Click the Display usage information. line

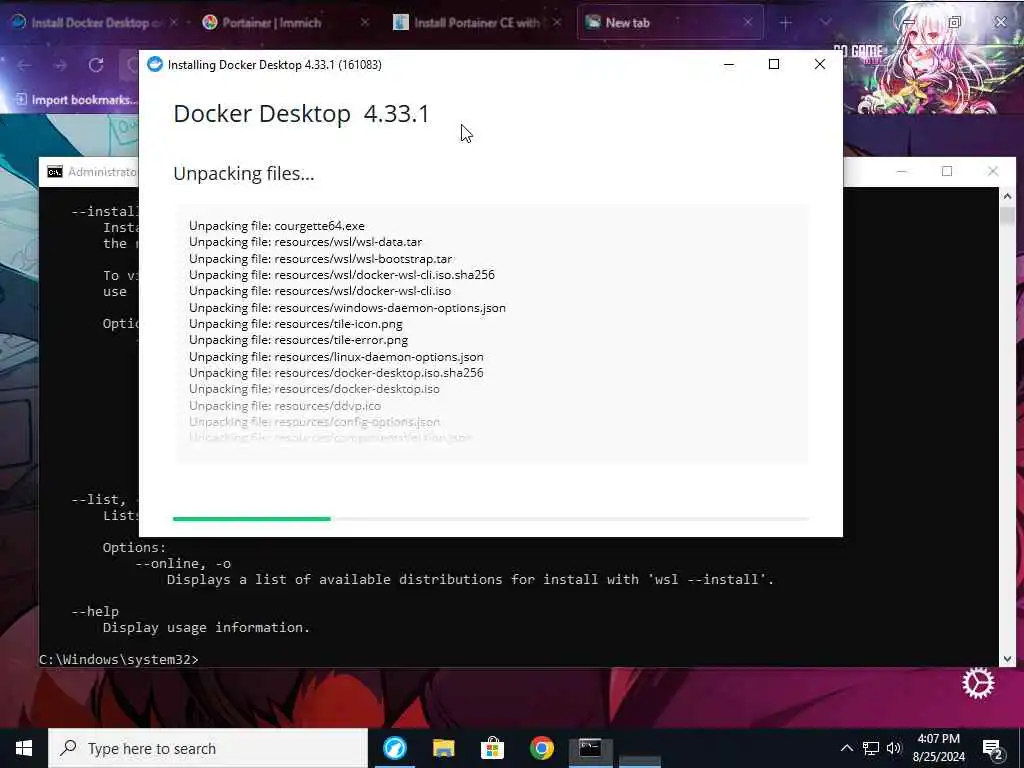[x=206, y=628]
